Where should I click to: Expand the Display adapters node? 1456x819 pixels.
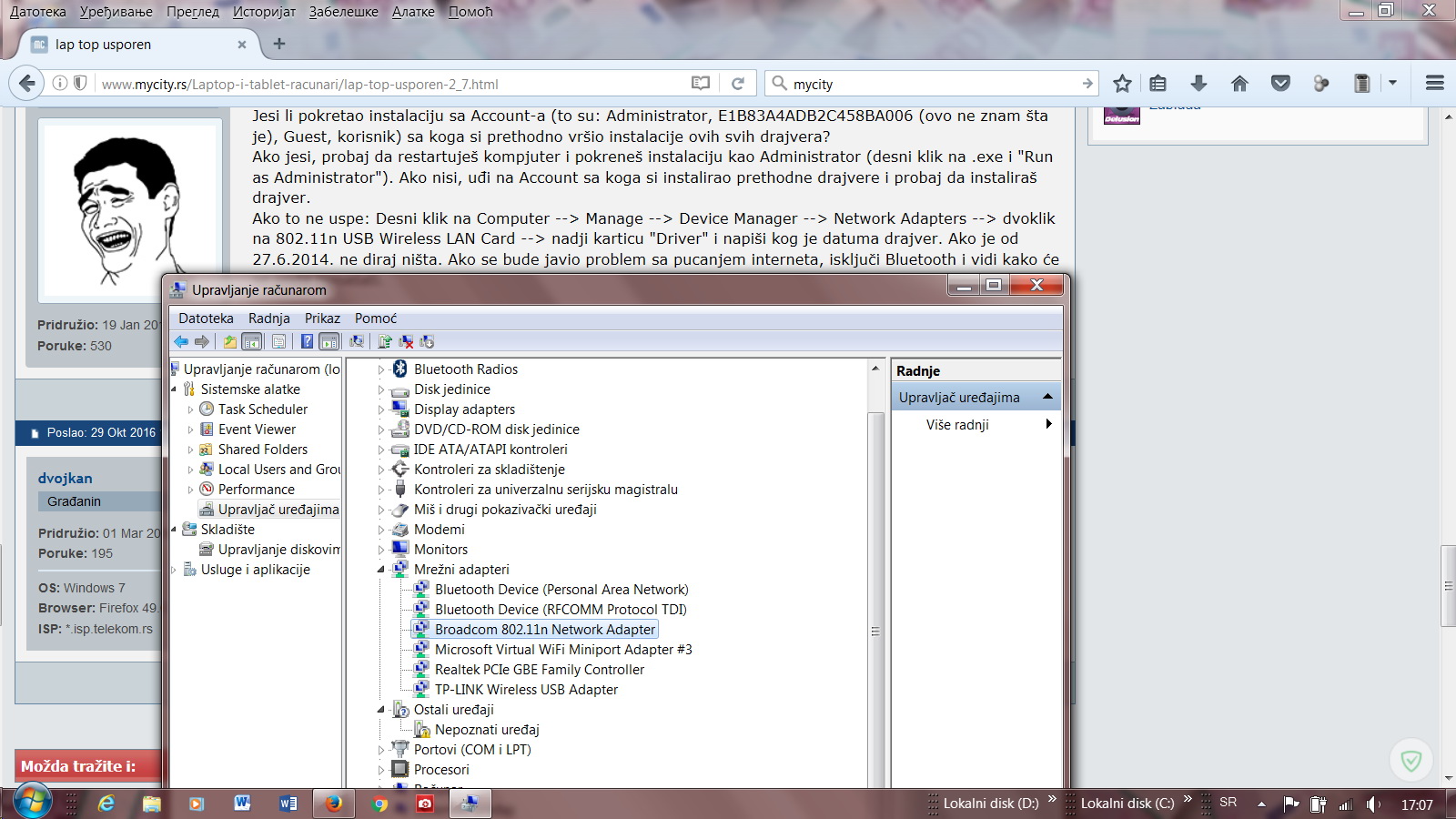381,409
